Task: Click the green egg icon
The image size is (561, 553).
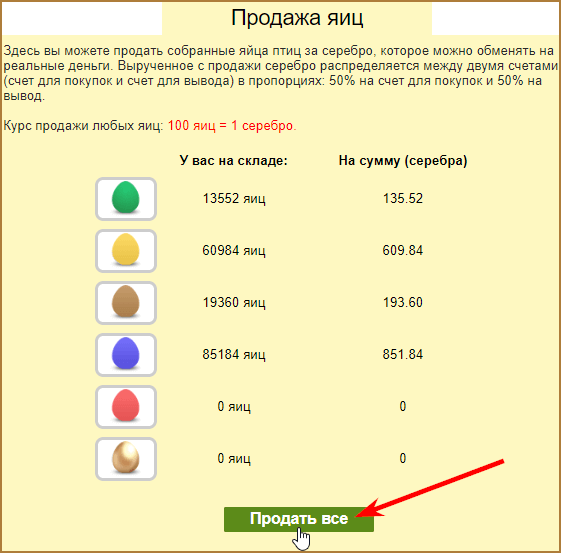Action: (126, 199)
